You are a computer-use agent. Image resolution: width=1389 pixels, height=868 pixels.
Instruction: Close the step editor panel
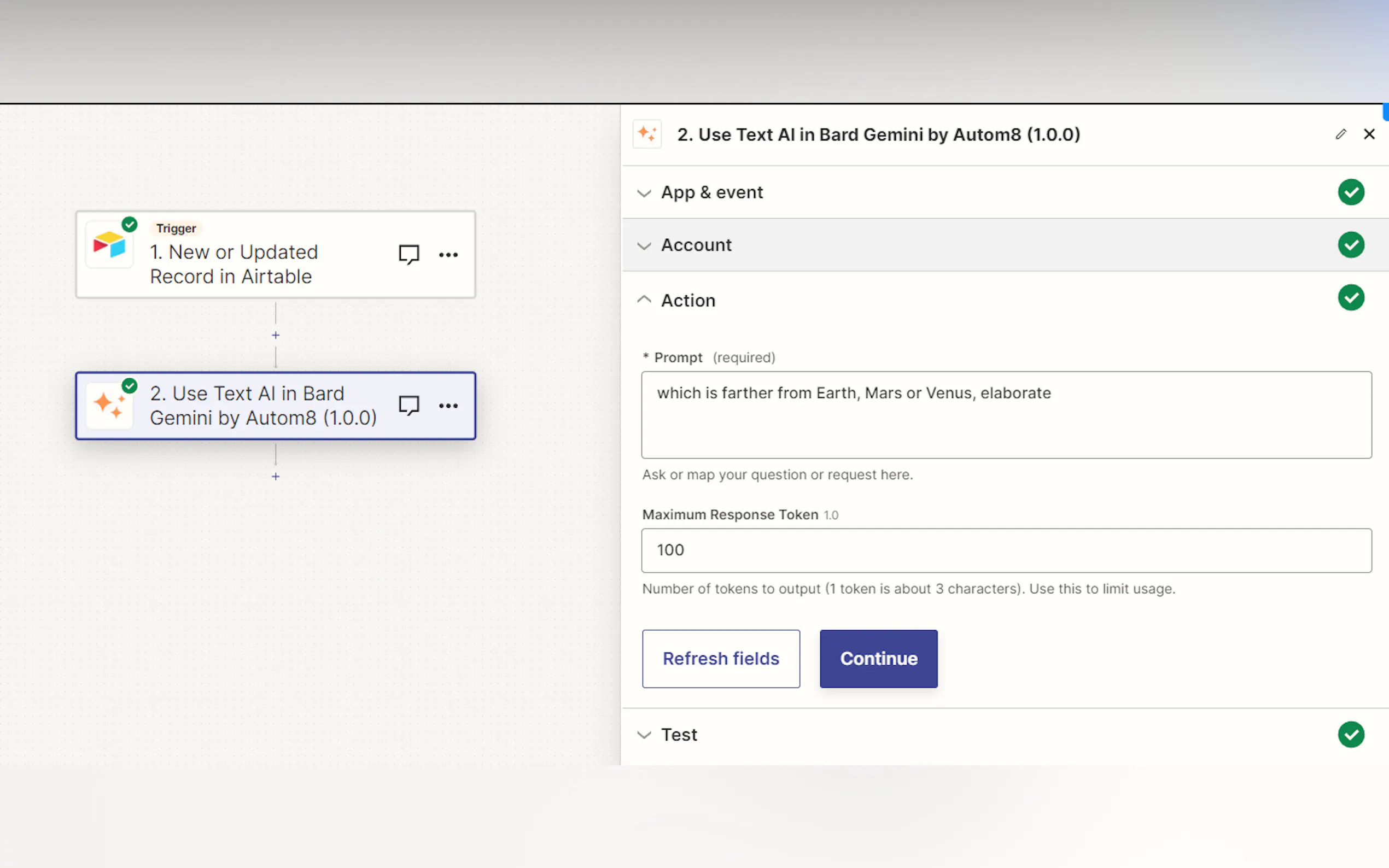(1369, 134)
